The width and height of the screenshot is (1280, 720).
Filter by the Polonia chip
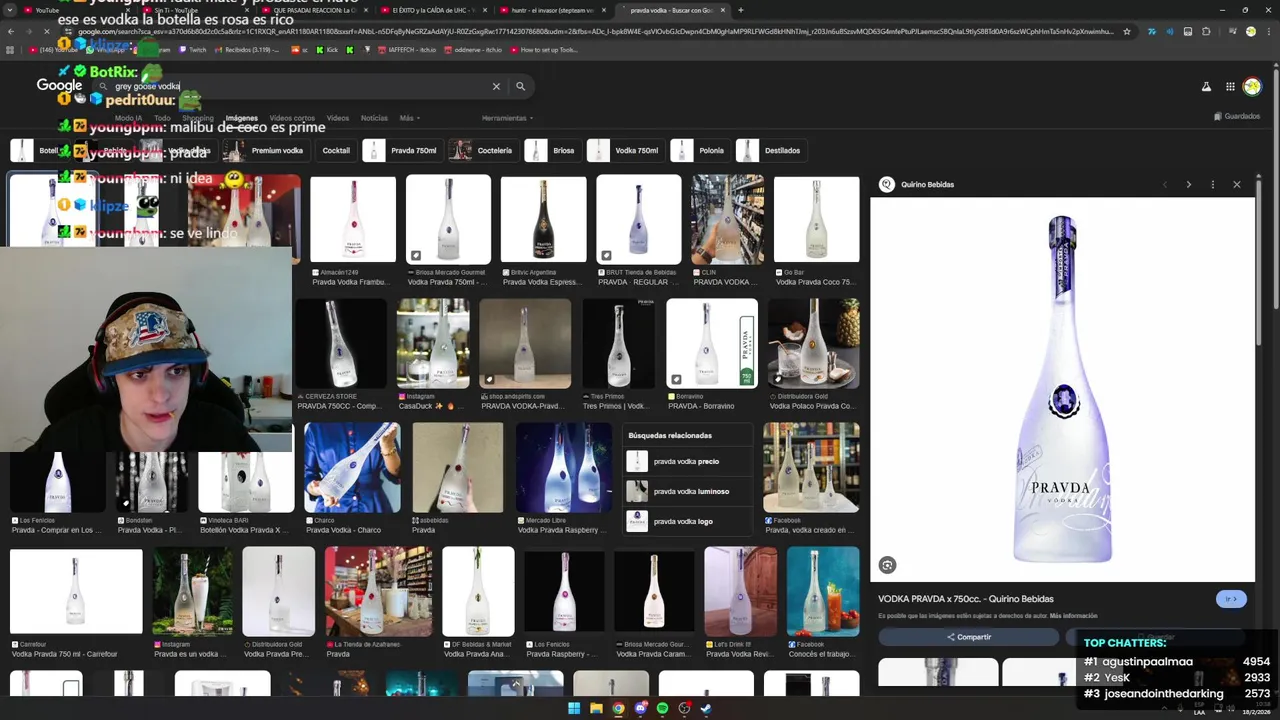coord(700,151)
